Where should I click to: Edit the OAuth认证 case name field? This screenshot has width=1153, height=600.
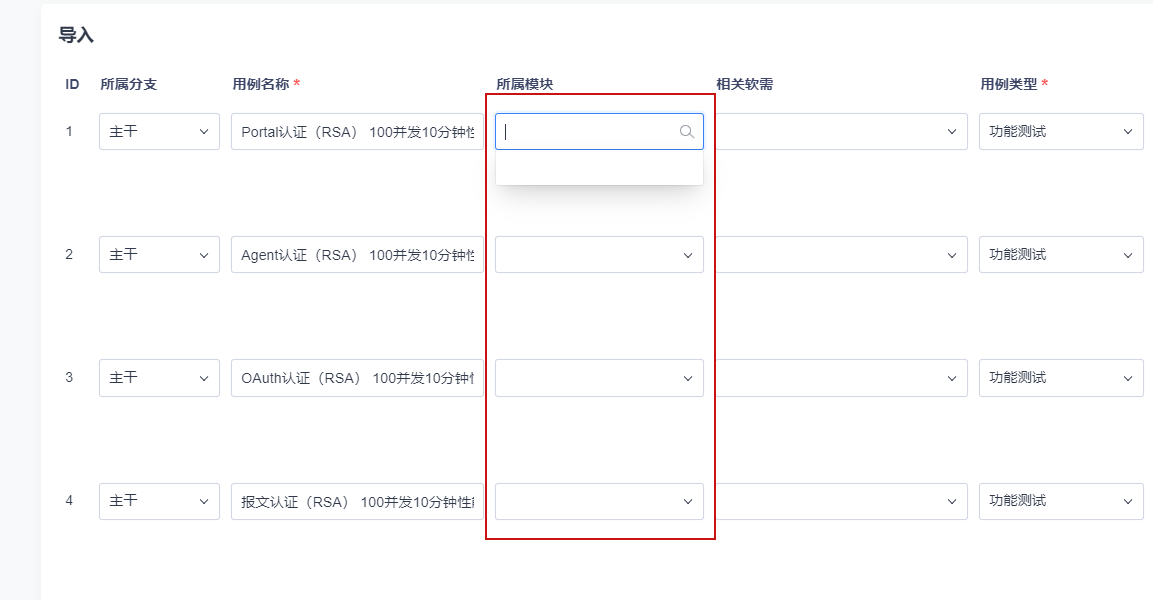point(357,378)
